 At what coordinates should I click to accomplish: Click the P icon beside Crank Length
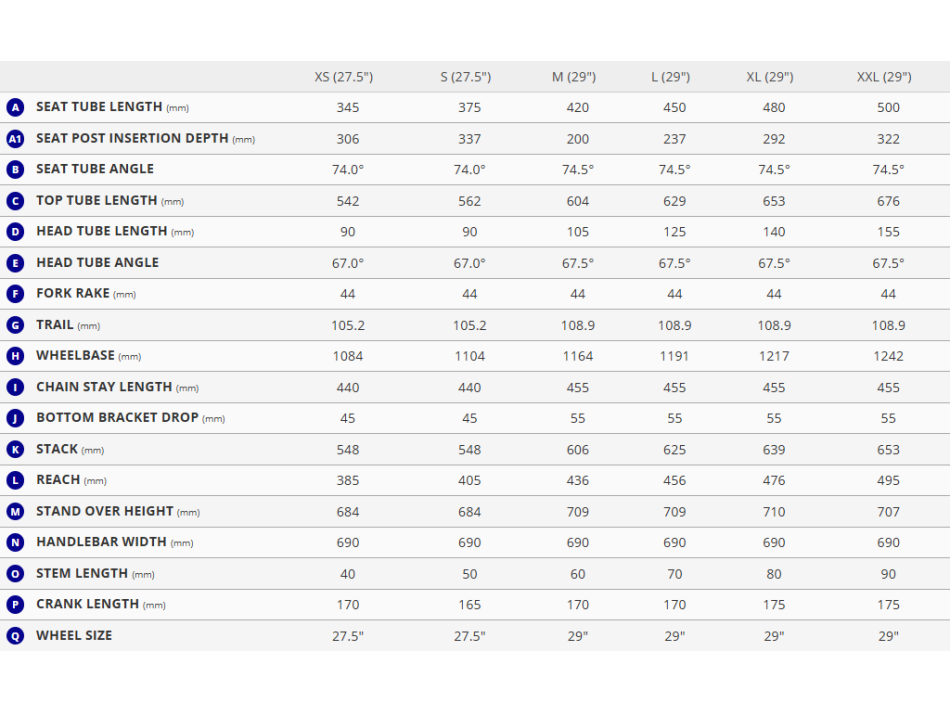[x=15, y=605]
